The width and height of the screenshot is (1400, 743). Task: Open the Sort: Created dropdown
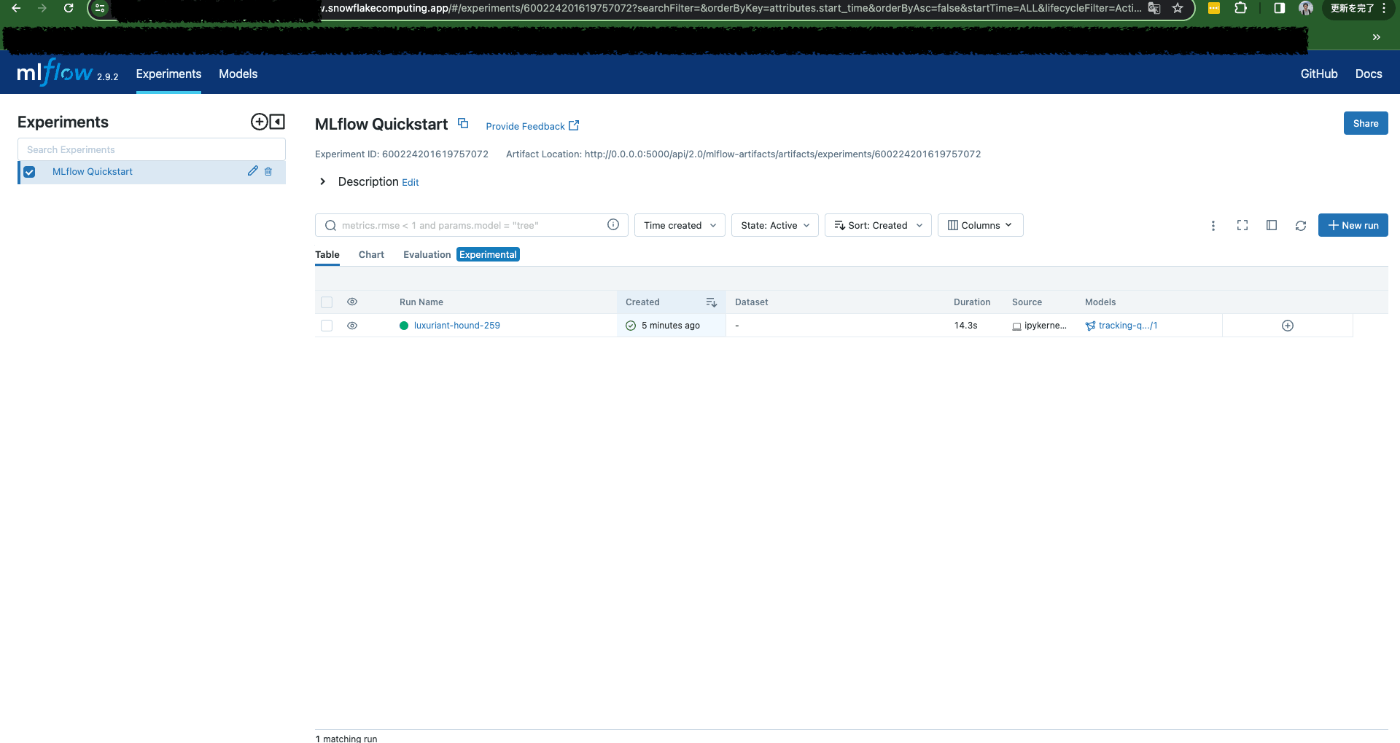878,225
